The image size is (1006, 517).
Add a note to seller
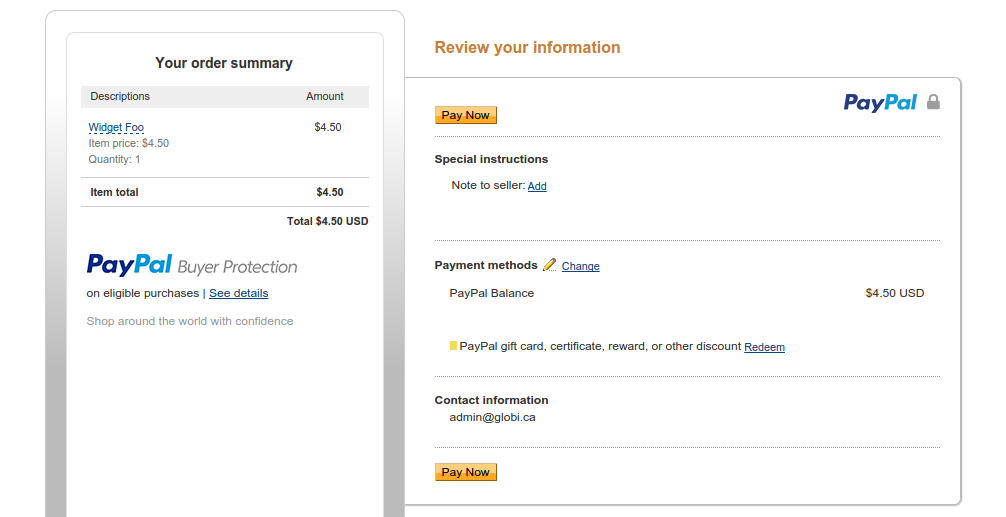pyautogui.click(x=537, y=186)
